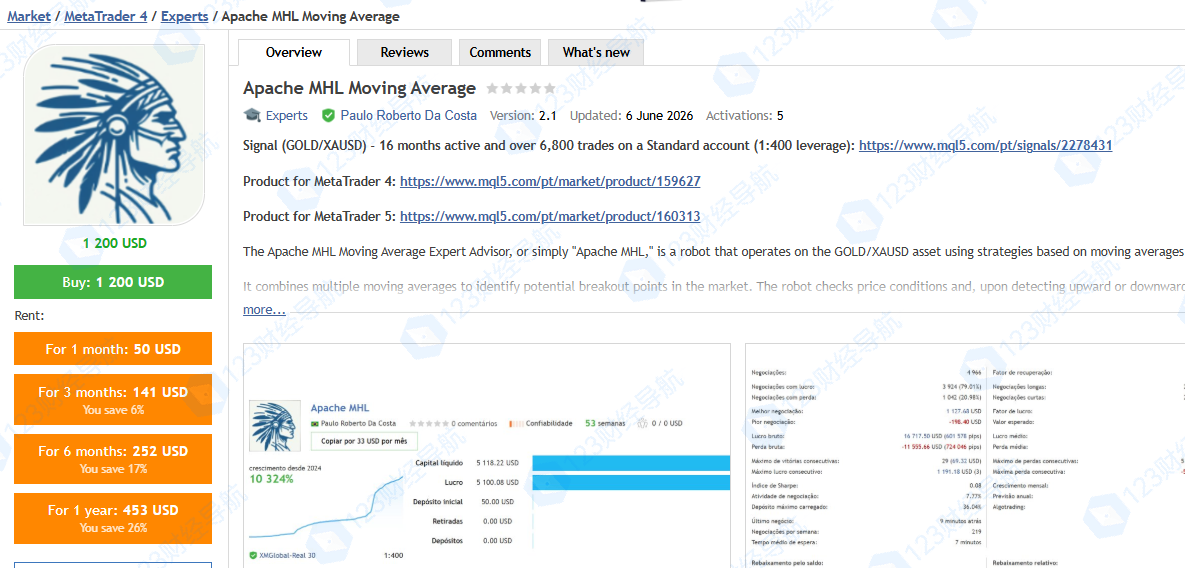This screenshot has width=1185, height=568.
Task: Open the signals/2278431 link
Action: (x=985, y=146)
